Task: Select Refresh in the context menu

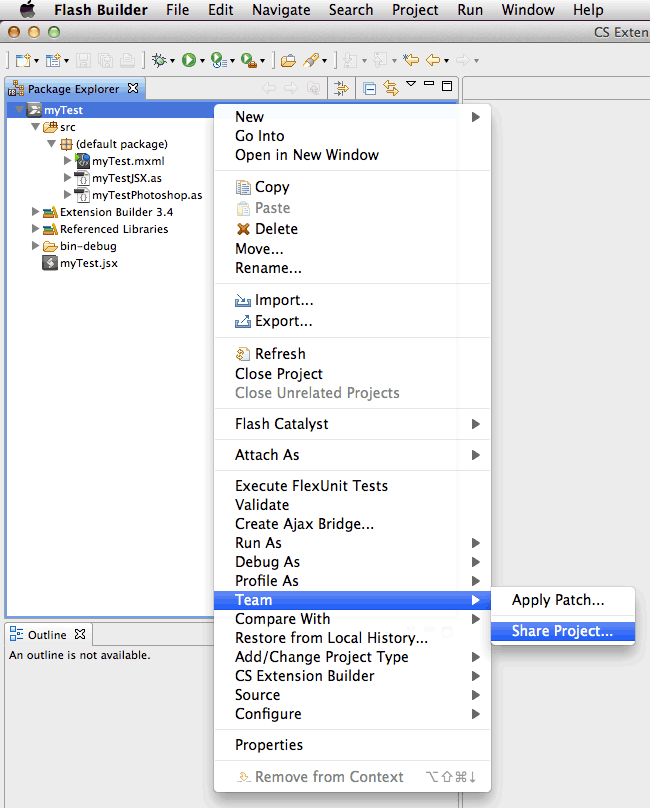Action: tap(280, 354)
